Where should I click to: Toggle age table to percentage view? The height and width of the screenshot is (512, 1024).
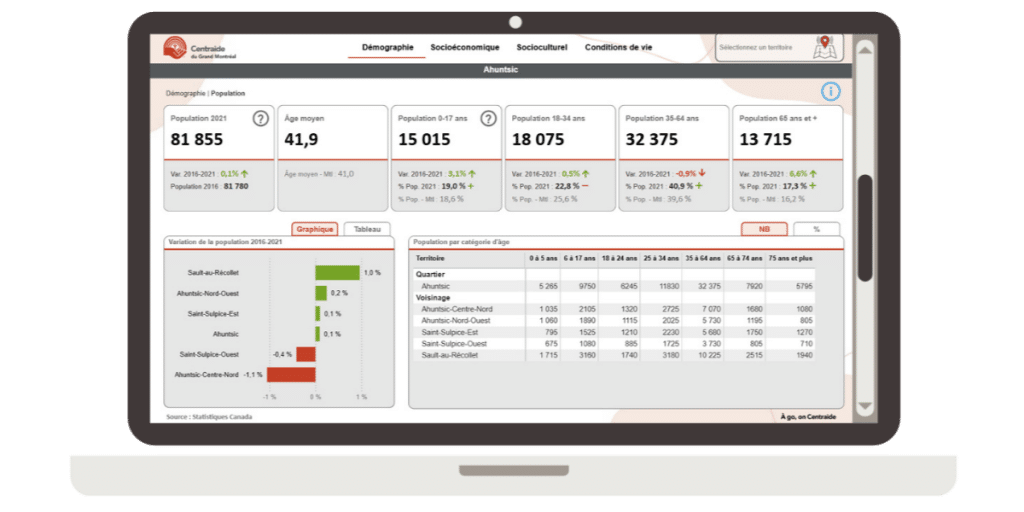tap(816, 229)
